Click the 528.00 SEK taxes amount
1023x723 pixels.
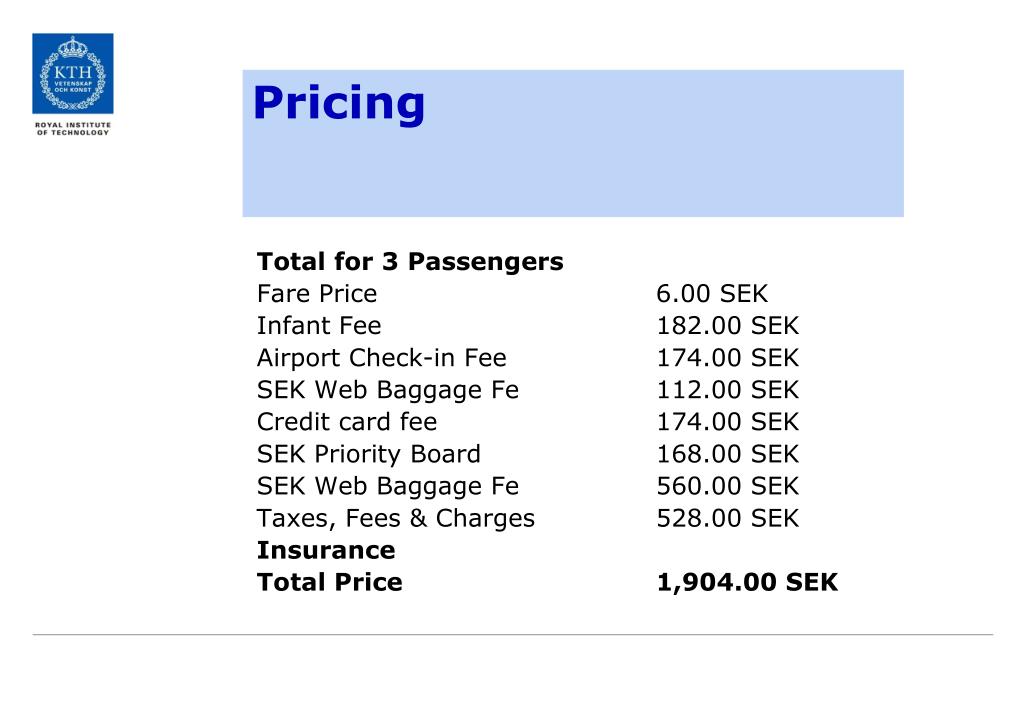coord(727,517)
